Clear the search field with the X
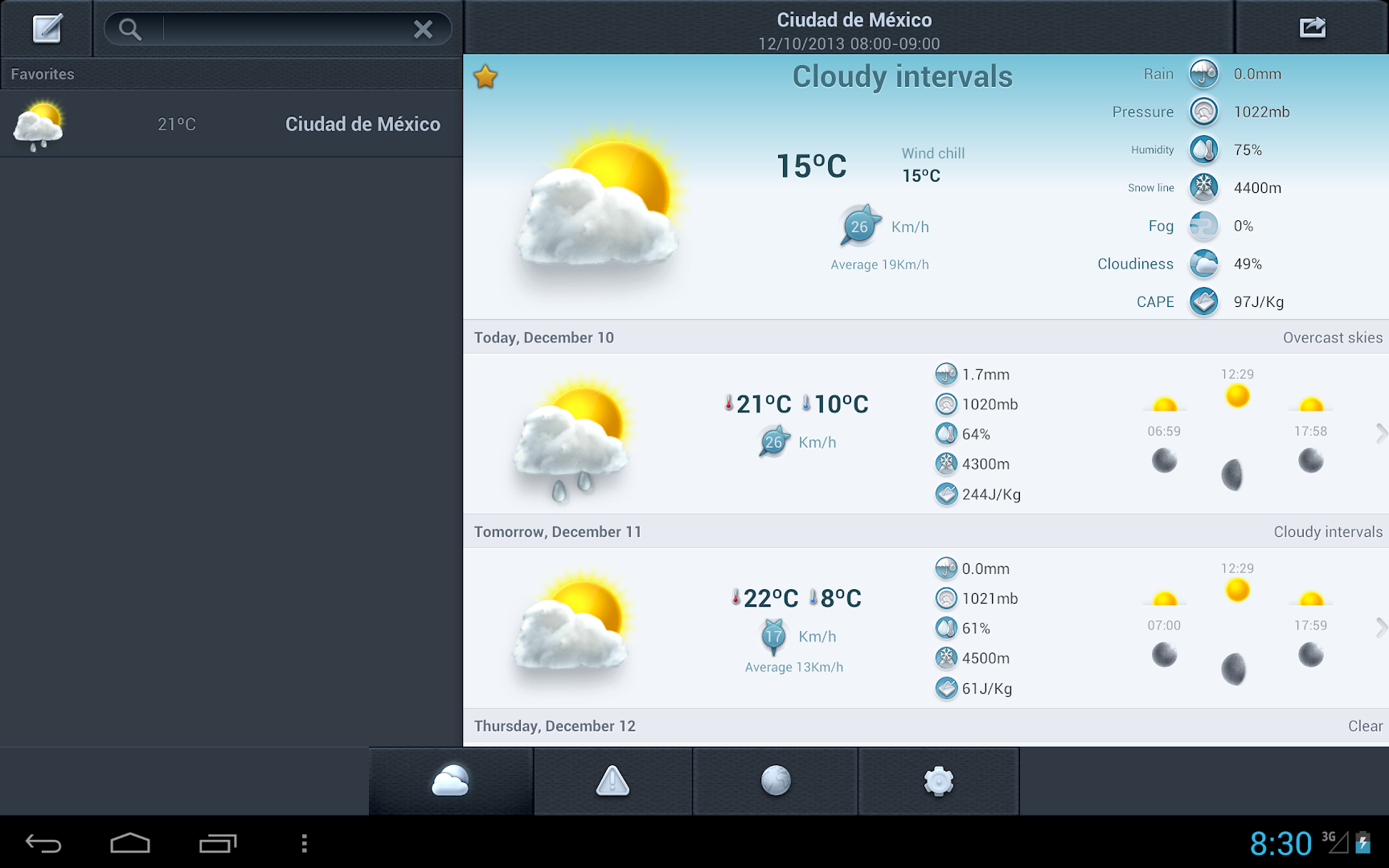Viewport: 1389px width, 868px height. pyautogui.click(x=424, y=29)
